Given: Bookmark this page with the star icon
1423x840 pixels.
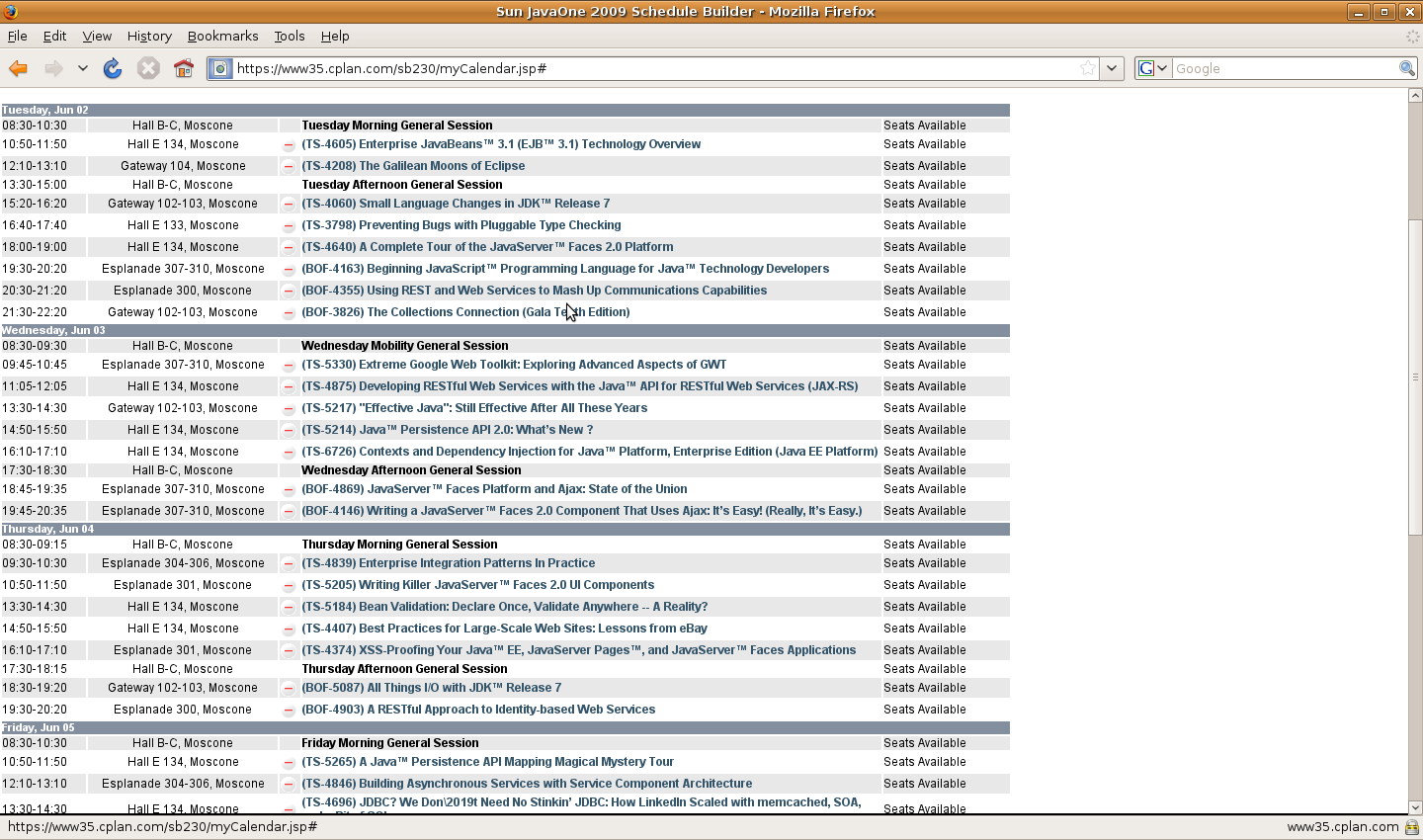Looking at the screenshot, I should [1088, 68].
